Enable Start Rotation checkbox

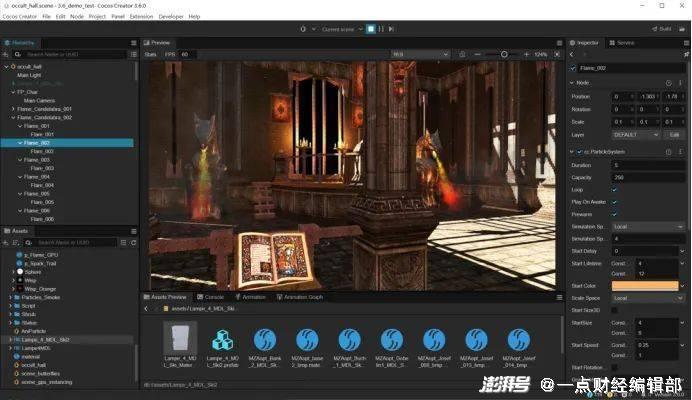tap(614, 367)
